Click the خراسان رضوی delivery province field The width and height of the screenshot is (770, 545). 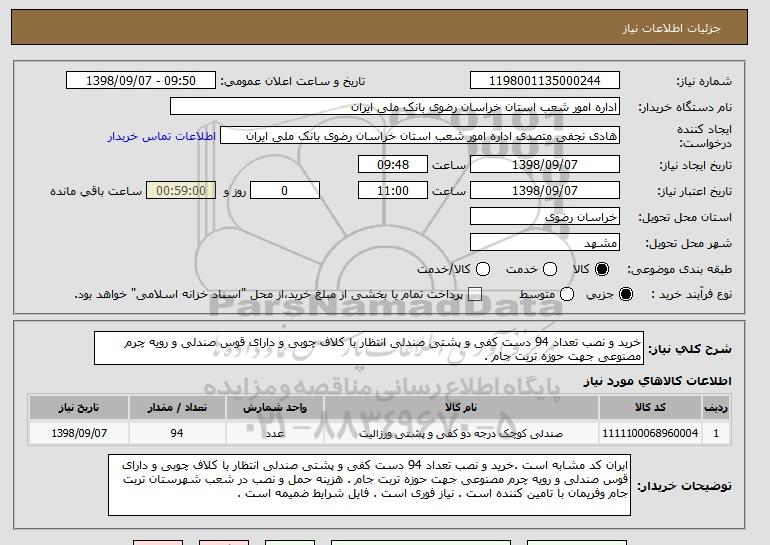(545, 217)
